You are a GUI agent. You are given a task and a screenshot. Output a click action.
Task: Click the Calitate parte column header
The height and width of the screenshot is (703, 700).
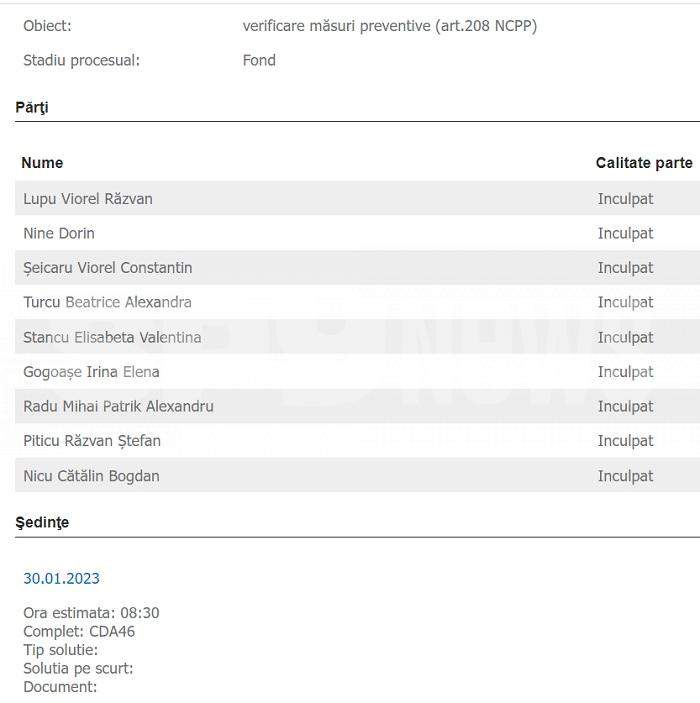click(644, 163)
